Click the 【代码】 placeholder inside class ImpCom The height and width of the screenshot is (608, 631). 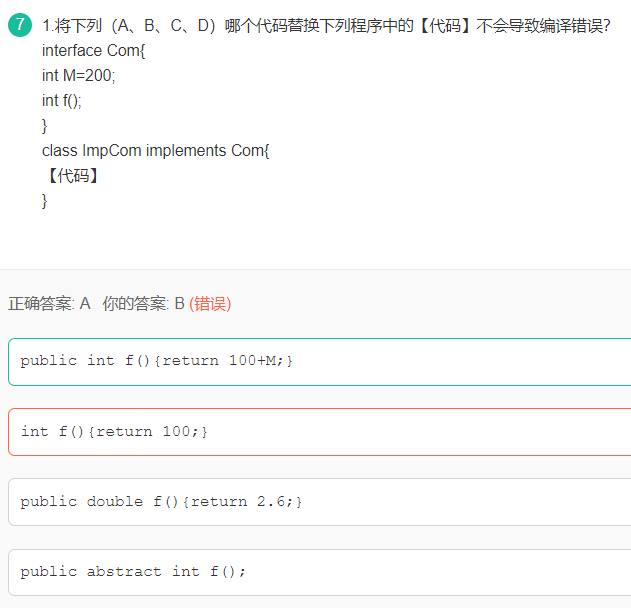click(x=72, y=176)
